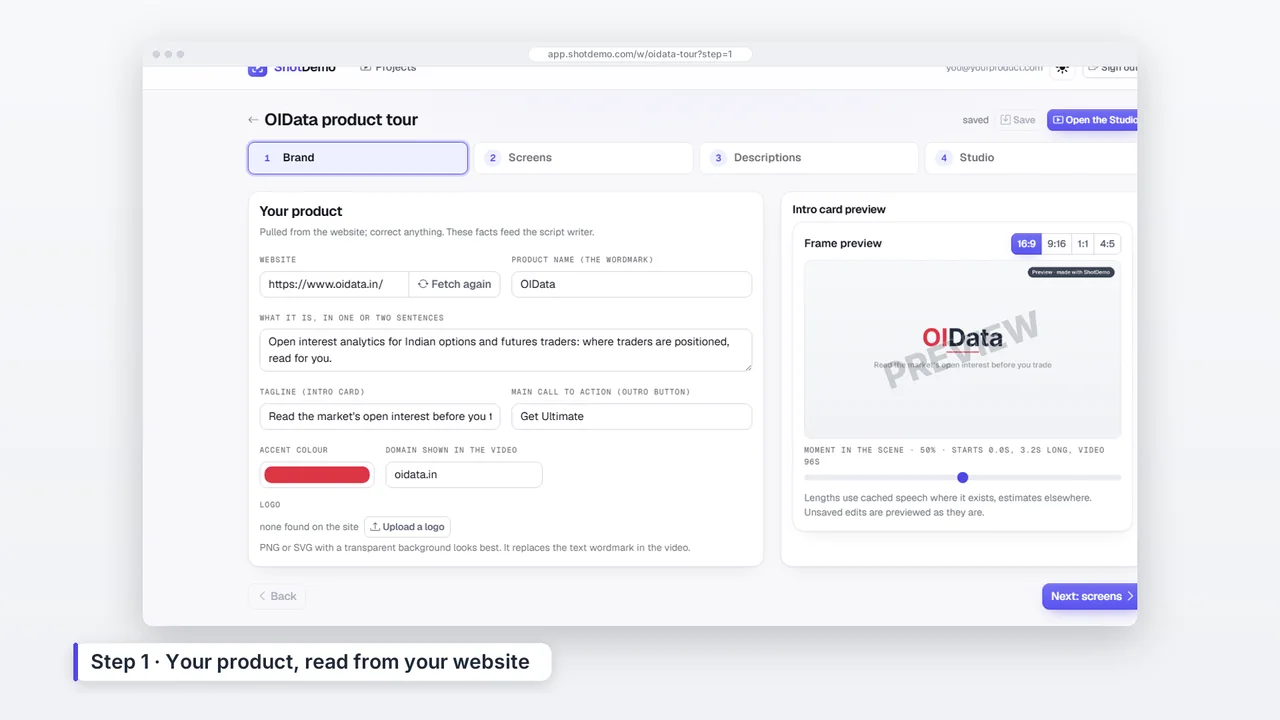Edit the What it is description box
Screen dimensions: 1280x720
506,350
